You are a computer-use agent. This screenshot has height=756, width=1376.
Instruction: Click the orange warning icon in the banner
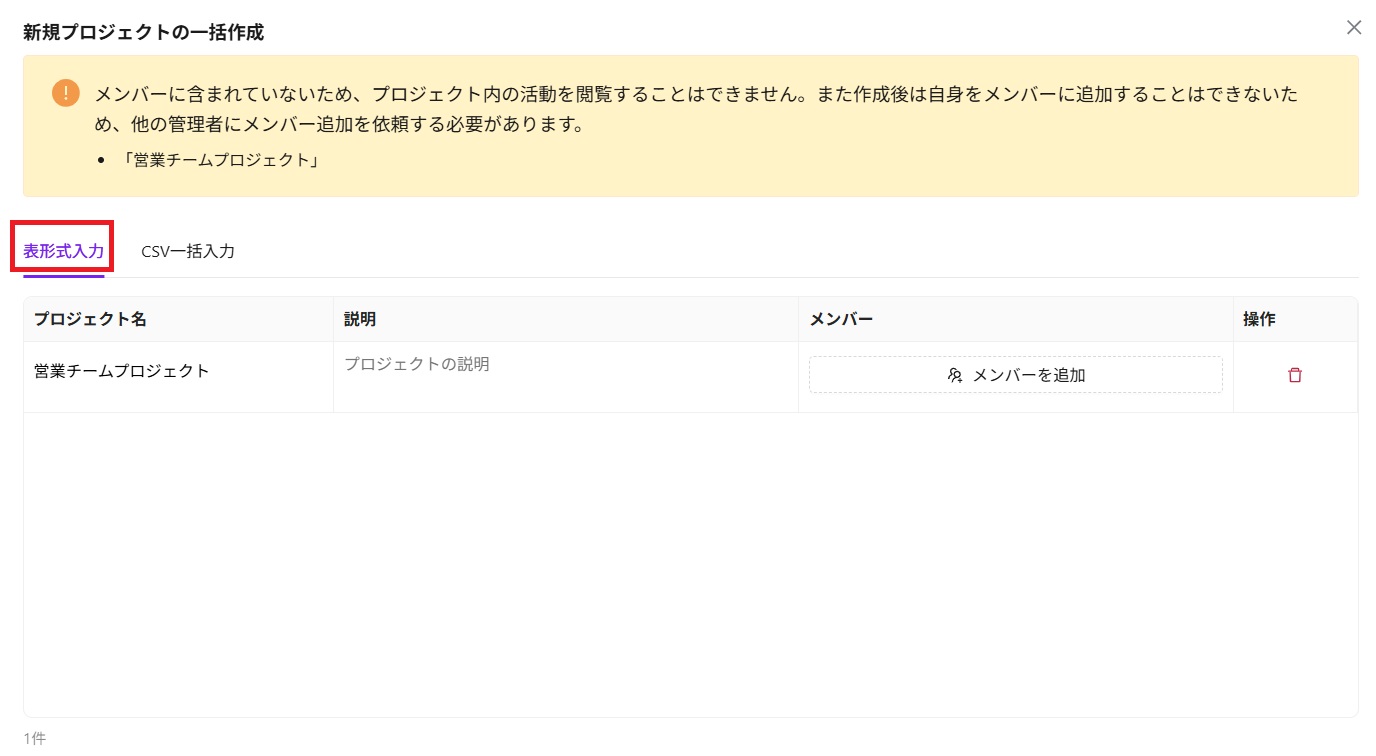(x=66, y=94)
